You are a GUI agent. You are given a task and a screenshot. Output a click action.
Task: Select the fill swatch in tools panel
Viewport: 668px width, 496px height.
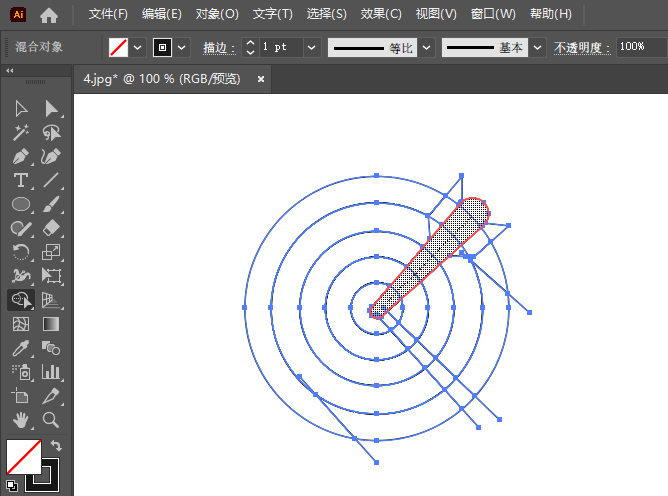coord(24,456)
